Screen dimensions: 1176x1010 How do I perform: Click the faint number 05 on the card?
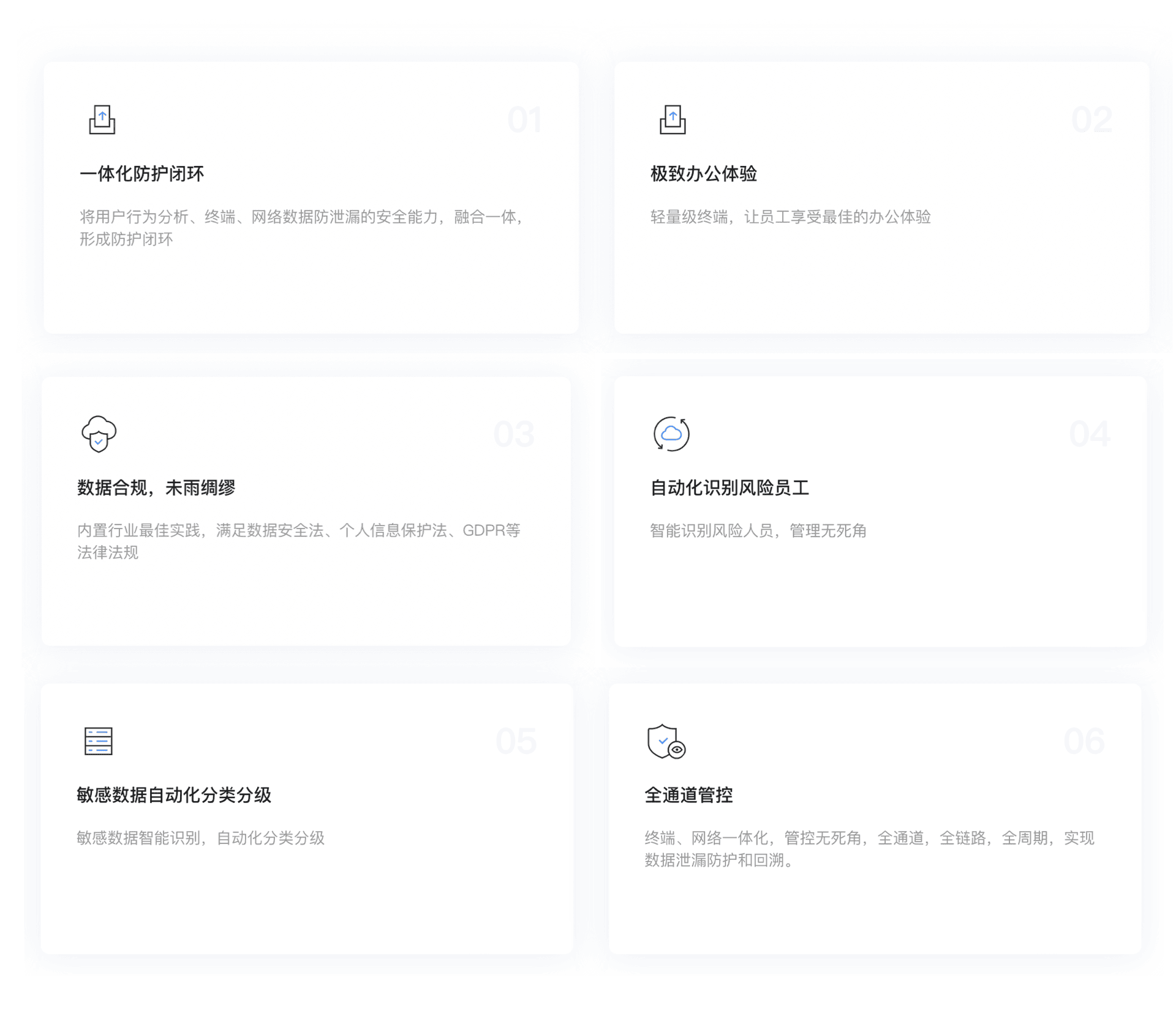[x=516, y=741]
